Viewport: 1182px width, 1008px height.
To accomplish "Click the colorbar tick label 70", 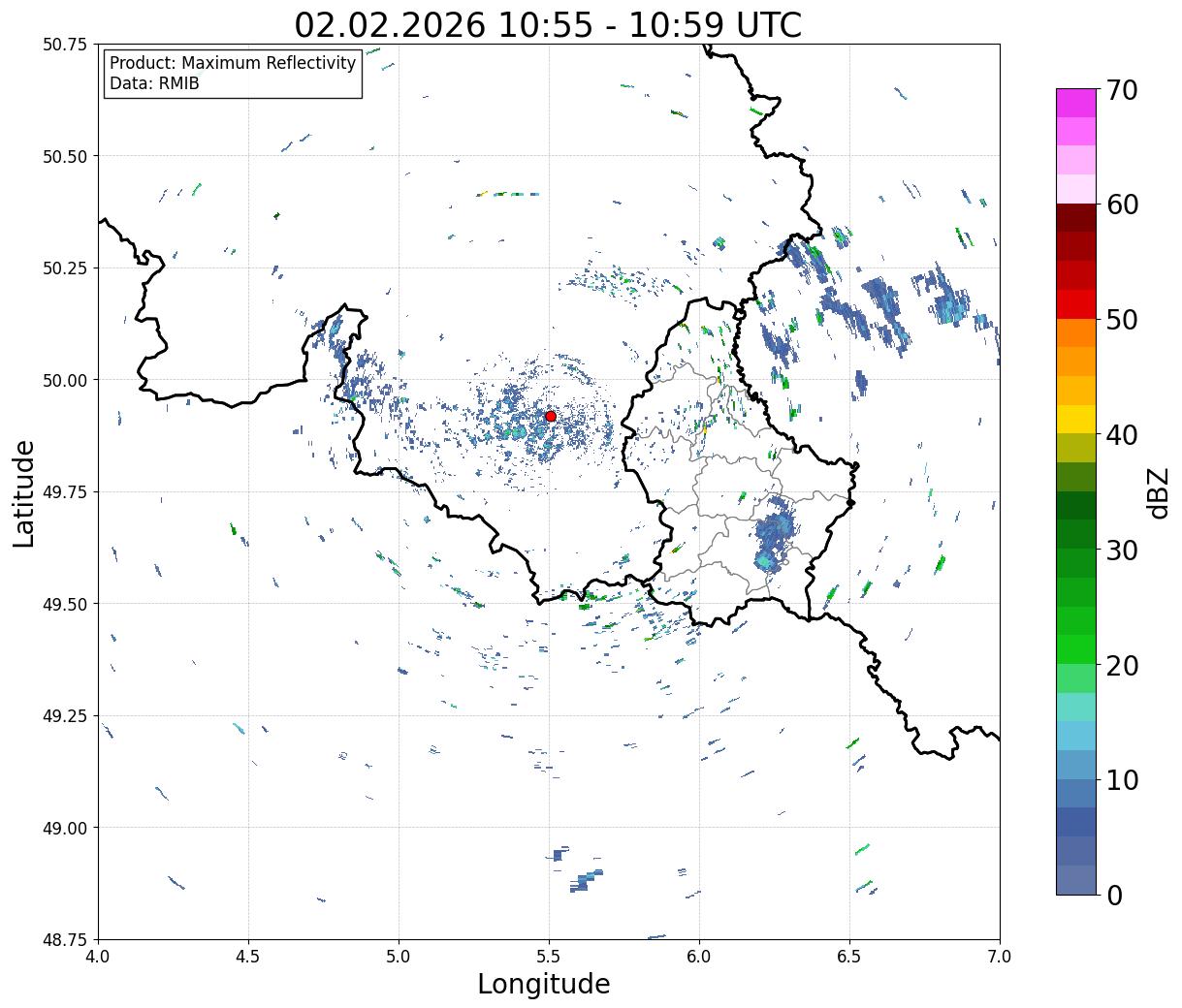I will [1121, 90].
